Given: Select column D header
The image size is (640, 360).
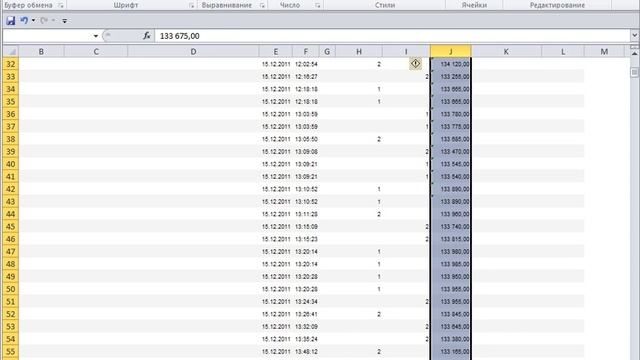Looking at the screenshot, I should 193,51.
